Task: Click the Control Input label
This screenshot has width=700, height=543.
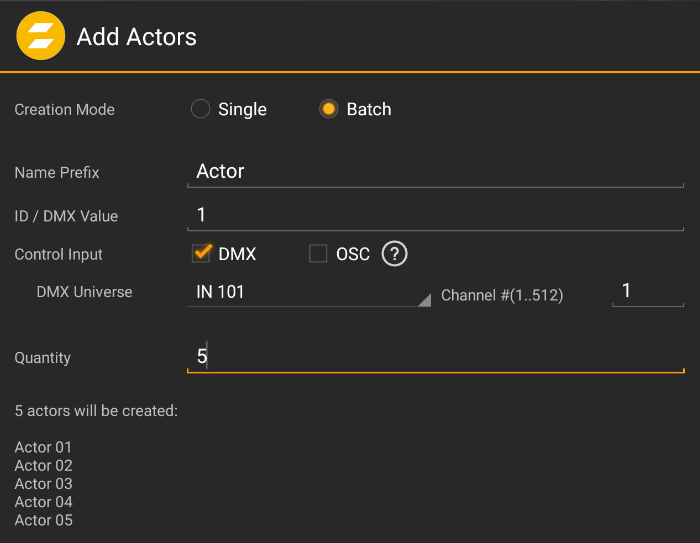Action: (58, 255)
